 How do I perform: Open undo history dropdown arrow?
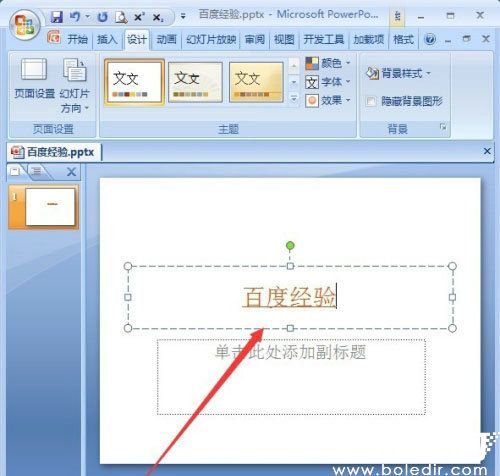[x=87, y=16]
